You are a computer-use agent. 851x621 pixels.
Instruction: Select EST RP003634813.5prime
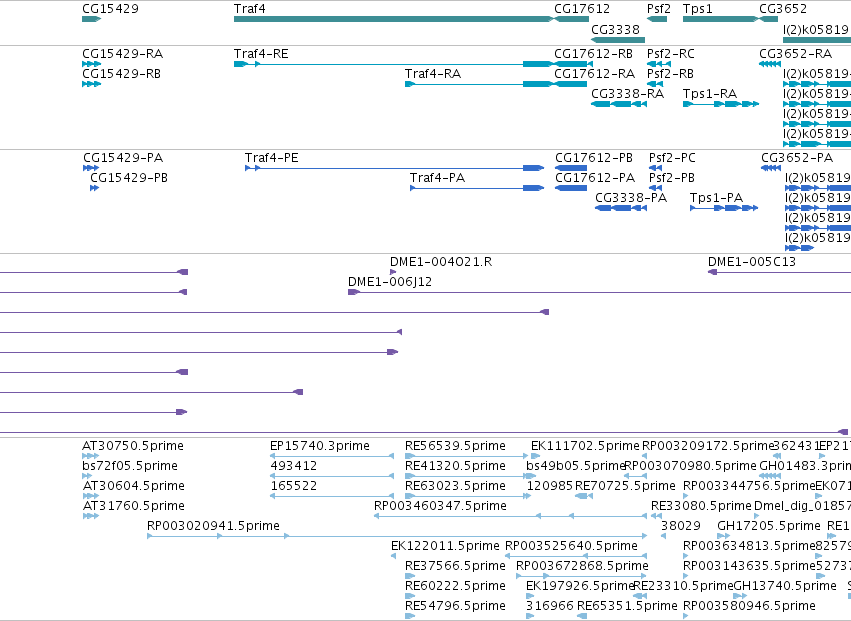[685, 556]
